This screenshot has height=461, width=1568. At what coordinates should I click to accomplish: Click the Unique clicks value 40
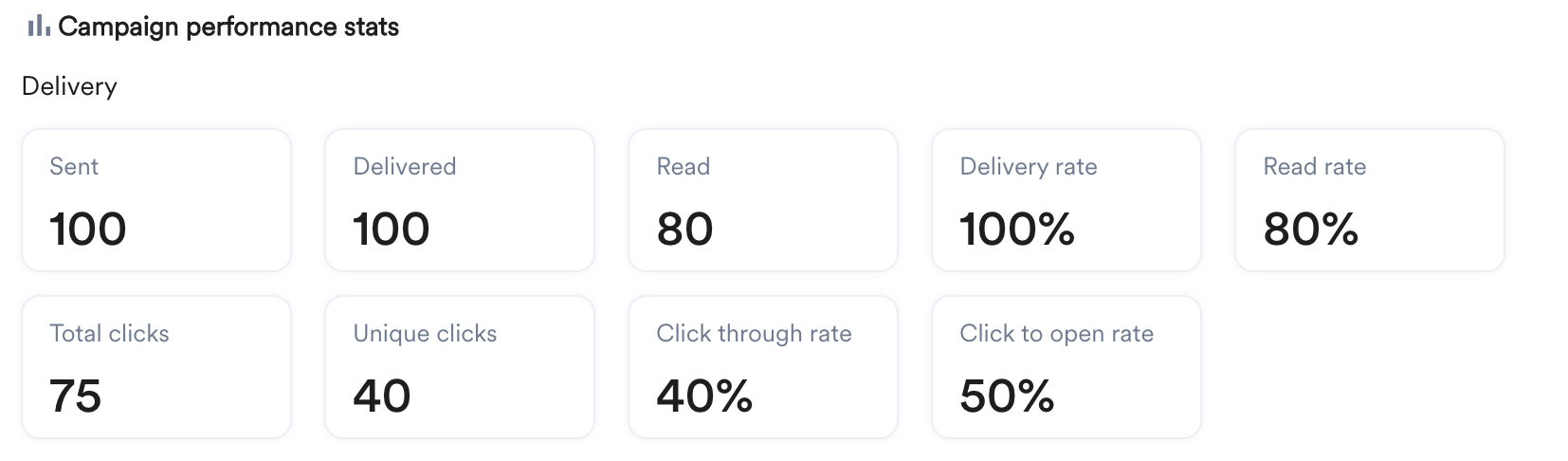[x=382, y=396]
